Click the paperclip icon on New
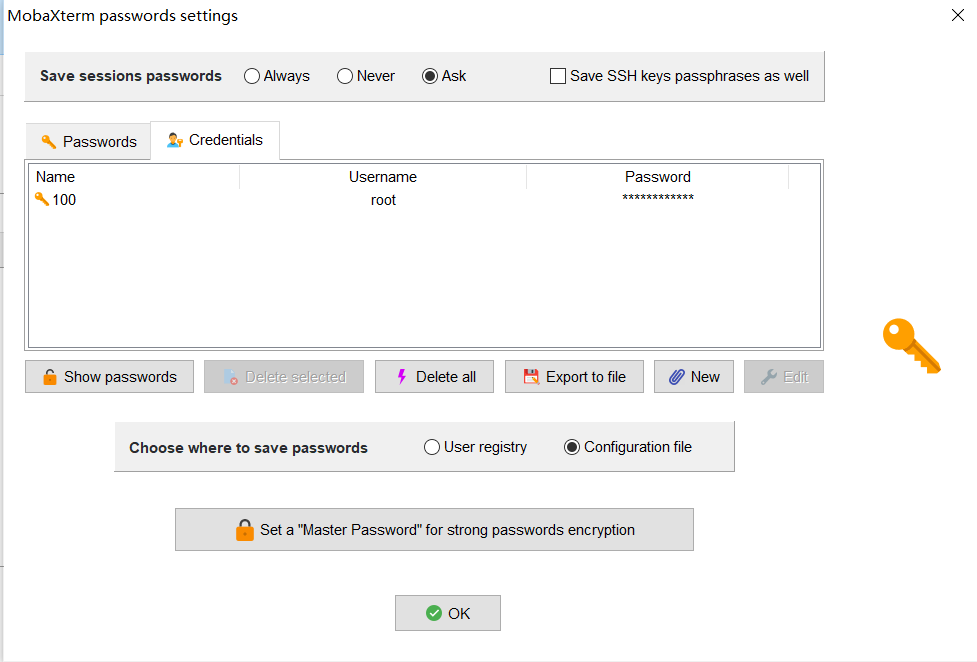977x662 pixels. point(677,377)
